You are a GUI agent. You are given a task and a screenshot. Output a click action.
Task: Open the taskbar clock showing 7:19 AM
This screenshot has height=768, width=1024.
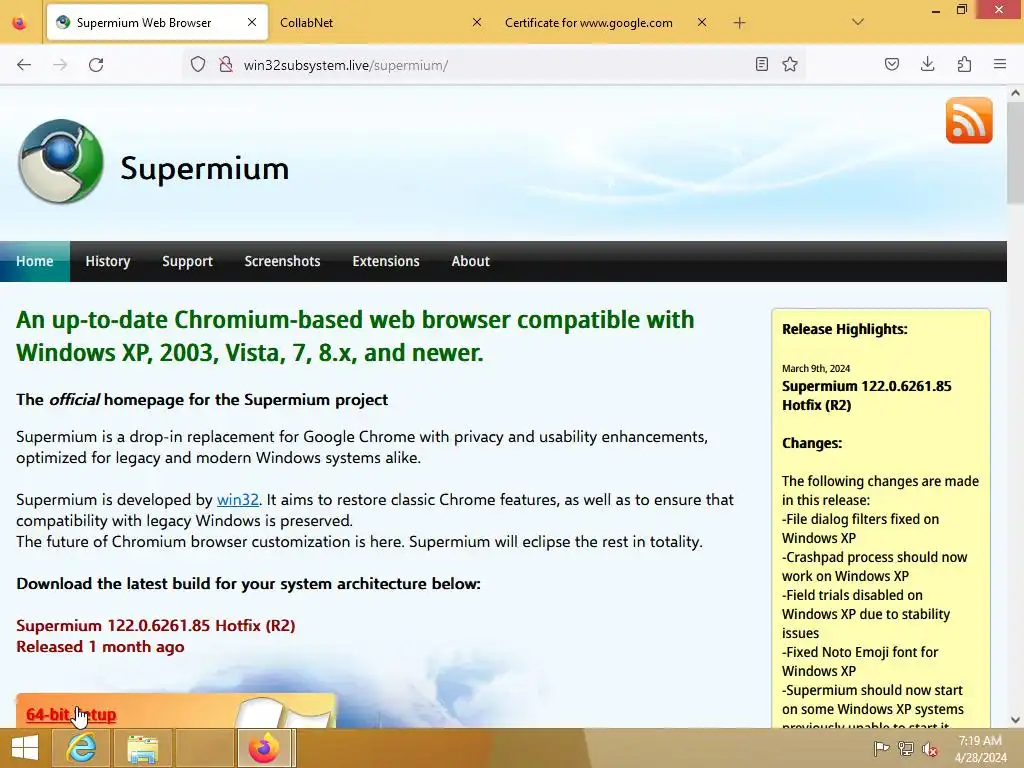980,749
